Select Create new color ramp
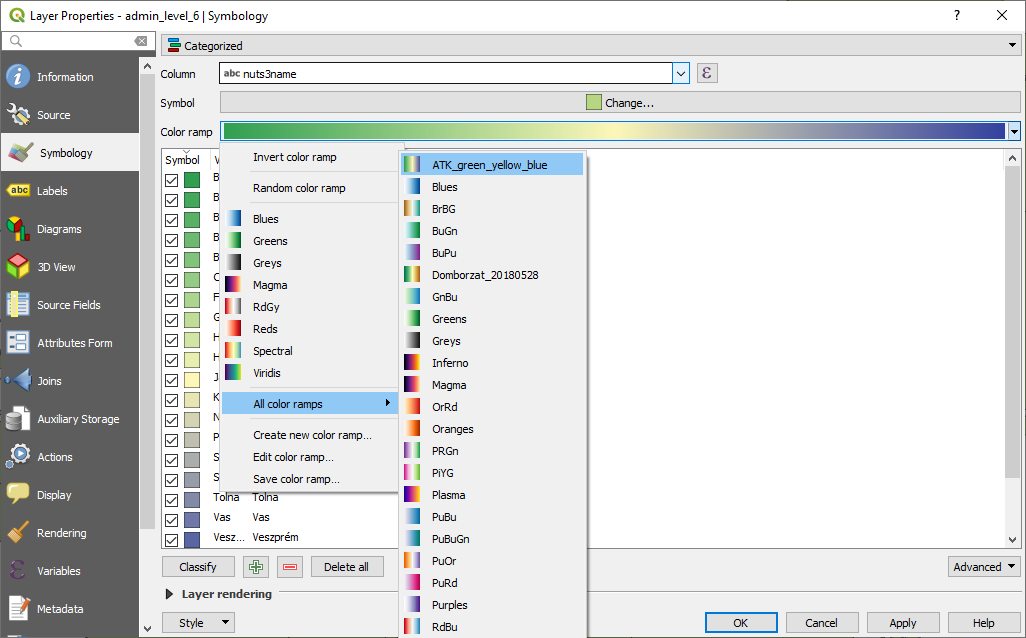This screenshot has width=1026, height=638. [x=312, y=435]
